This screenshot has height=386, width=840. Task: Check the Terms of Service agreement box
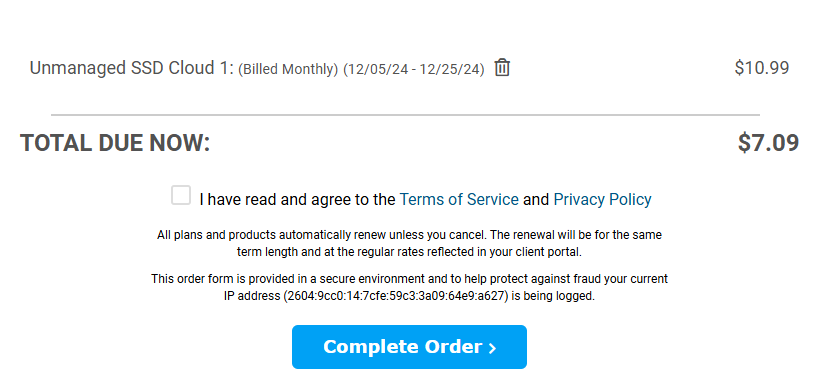coord(181,195)
